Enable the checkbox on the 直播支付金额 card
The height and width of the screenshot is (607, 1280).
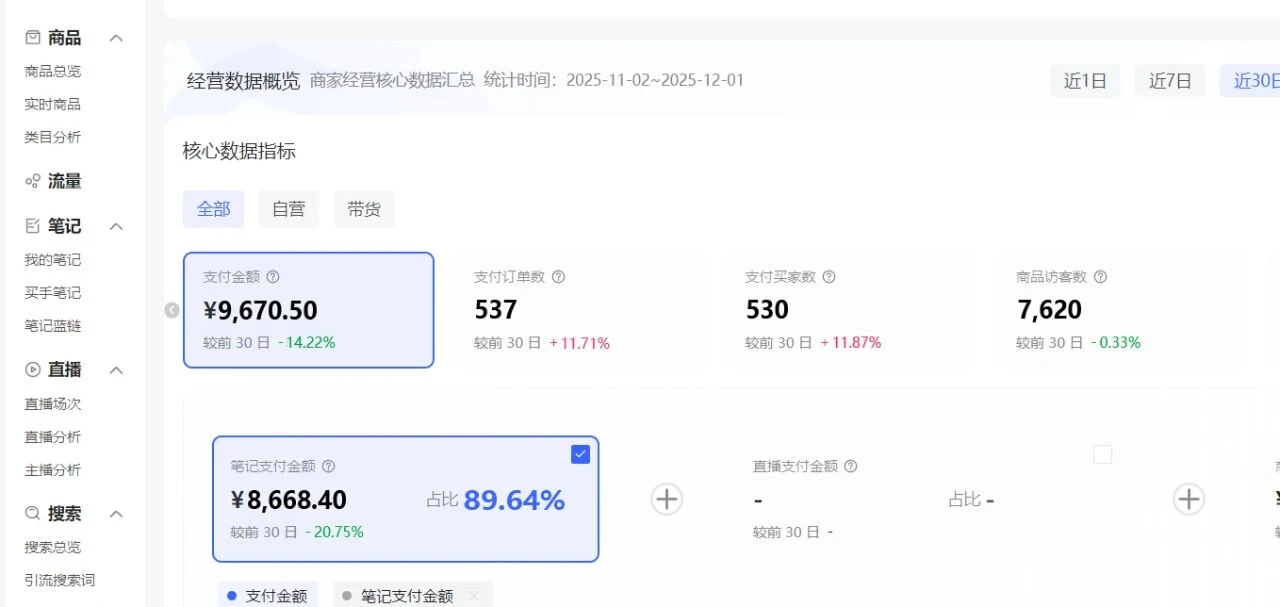click(1102, 454)
